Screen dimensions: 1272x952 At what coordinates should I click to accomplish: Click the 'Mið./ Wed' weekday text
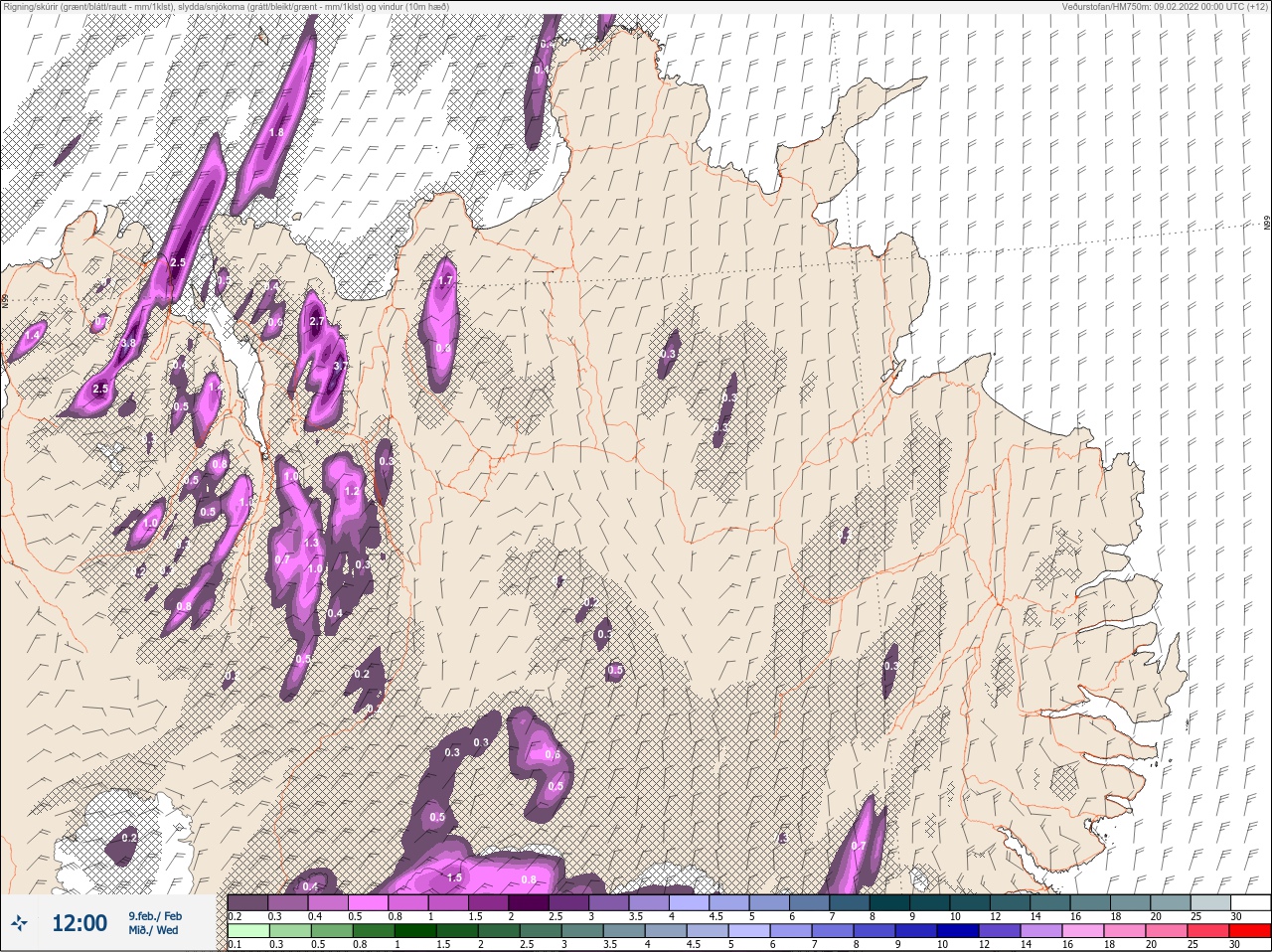coord(153,930)
